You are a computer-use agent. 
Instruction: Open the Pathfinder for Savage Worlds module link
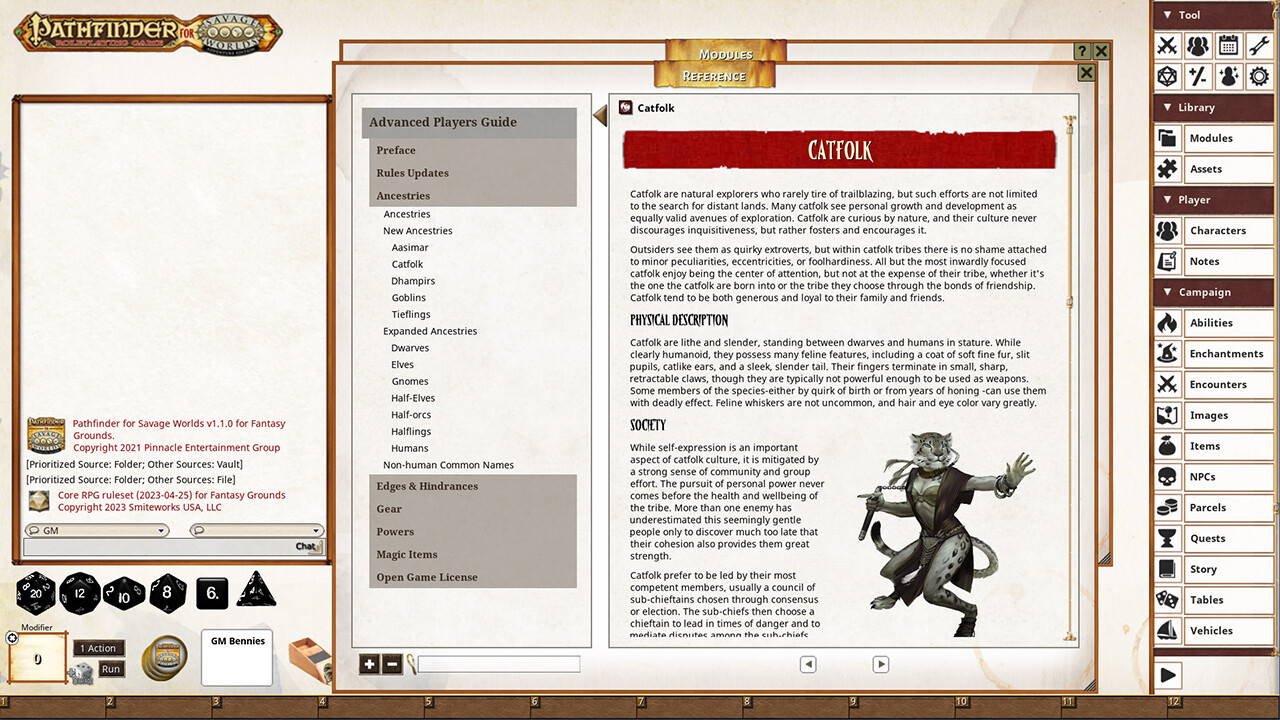click(x=168, y=428)
